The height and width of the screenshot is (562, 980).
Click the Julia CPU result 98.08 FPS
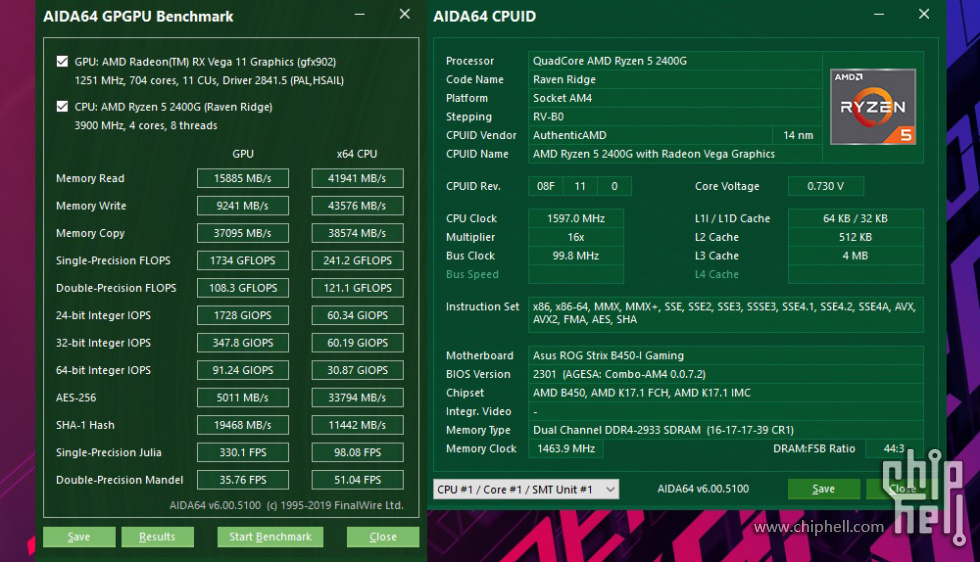coord(357,453)
